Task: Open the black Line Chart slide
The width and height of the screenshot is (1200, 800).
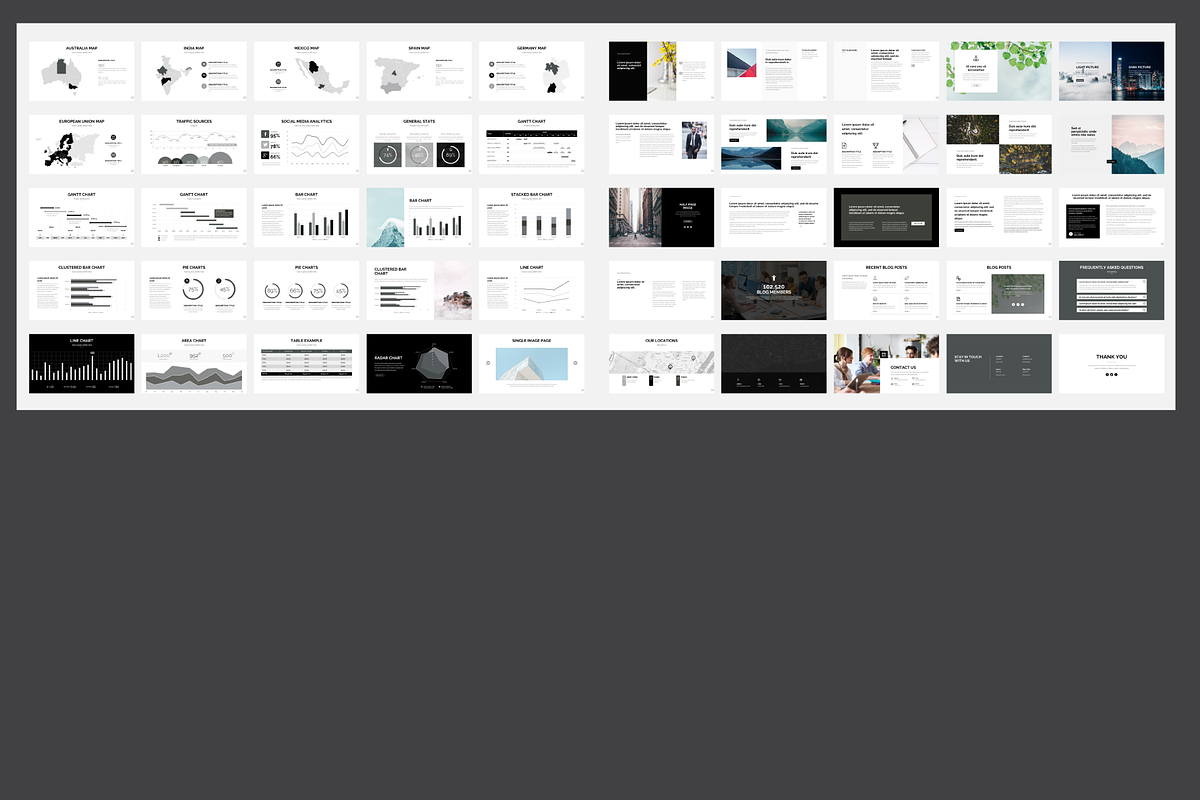Action: 82,363
